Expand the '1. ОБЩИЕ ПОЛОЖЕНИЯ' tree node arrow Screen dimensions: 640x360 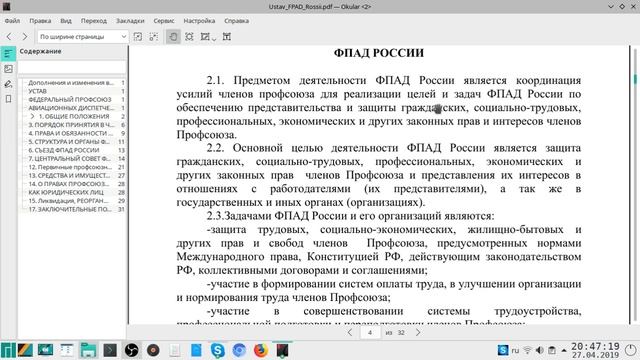pos(32,116)
